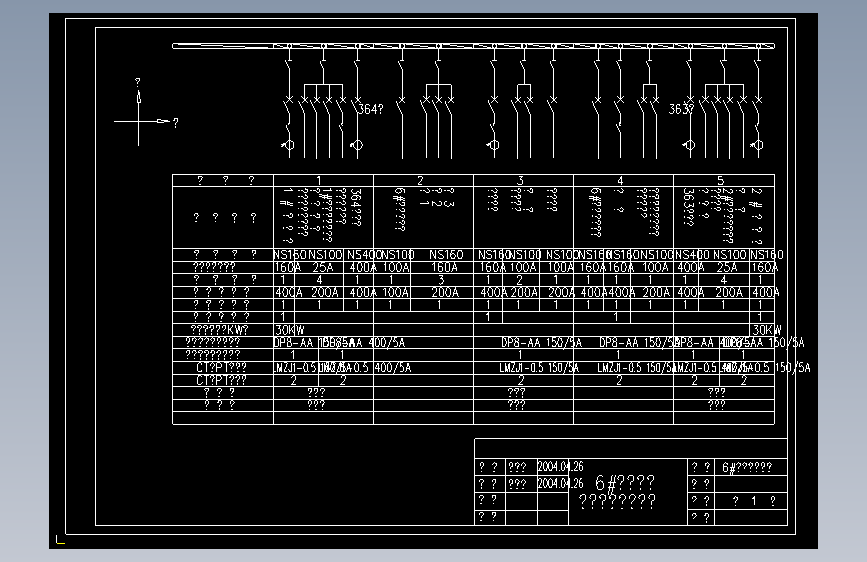The width and height of the screenshot is (867, 562).
Task: Select the column header numbered 5
Action: point(720,180)
